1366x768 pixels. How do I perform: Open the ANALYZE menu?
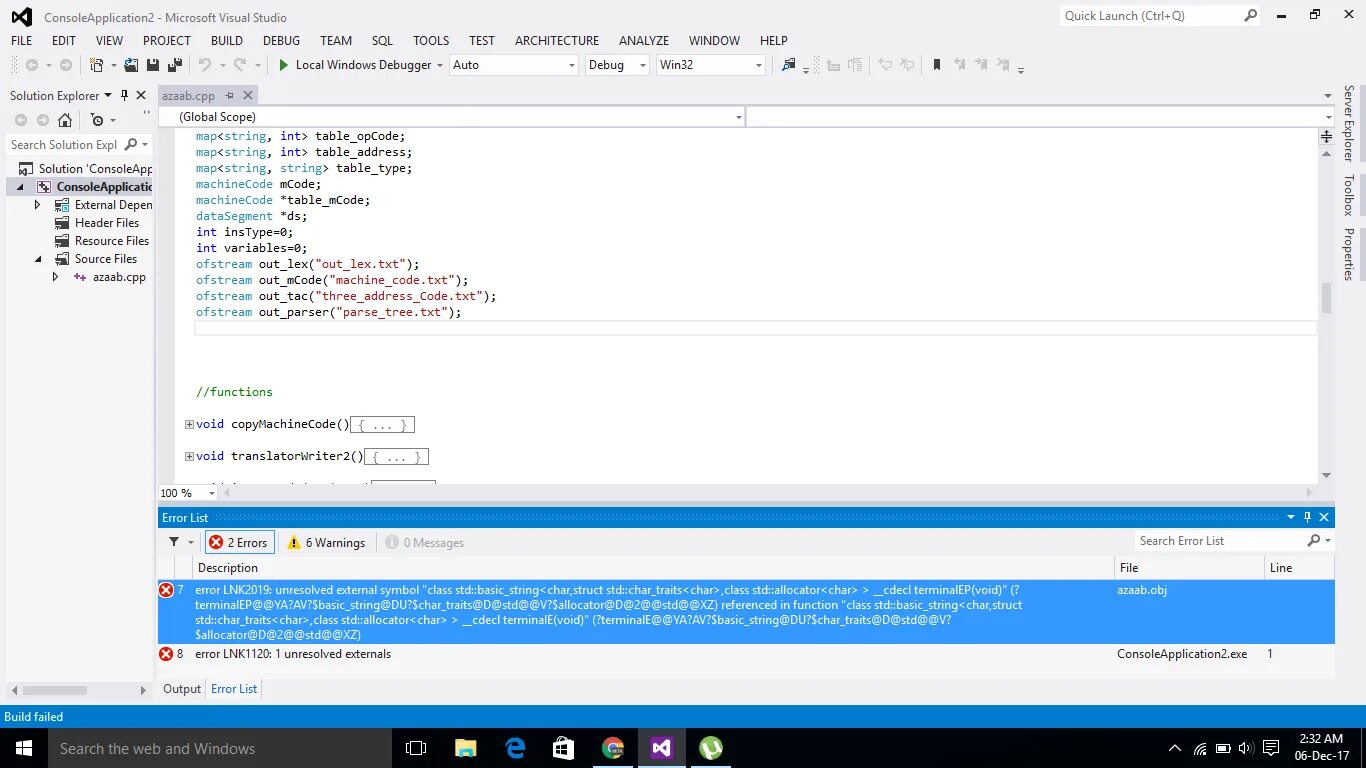pyautogui.click(x=644, y=41)
